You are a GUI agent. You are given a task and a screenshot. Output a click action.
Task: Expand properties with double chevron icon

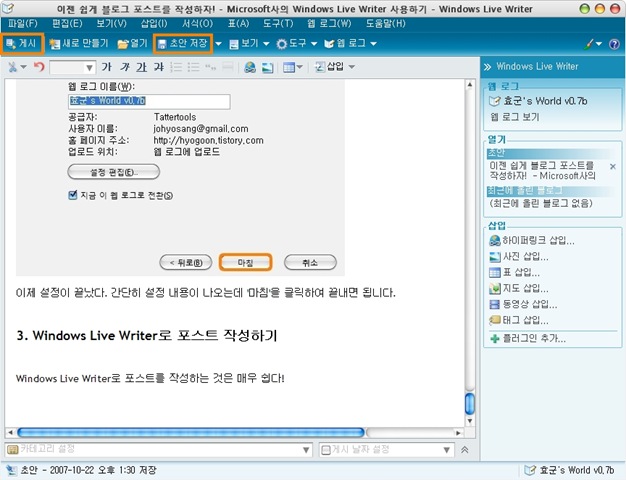464,450
